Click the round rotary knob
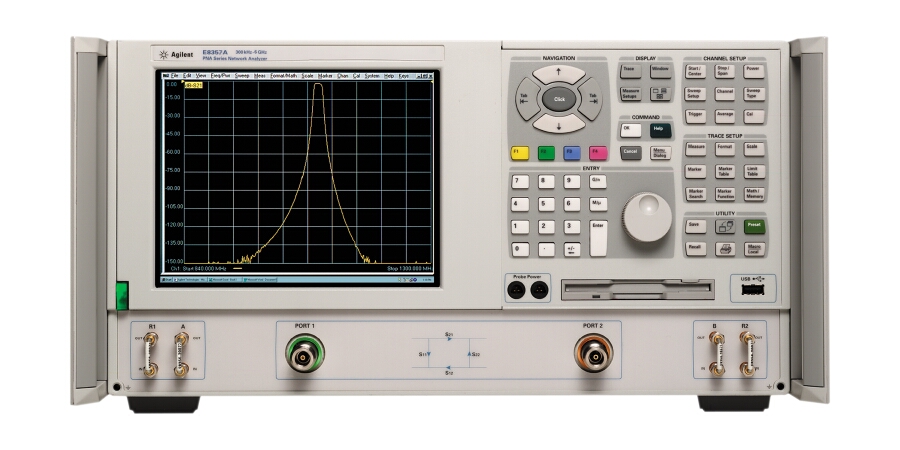 (648, 217)
